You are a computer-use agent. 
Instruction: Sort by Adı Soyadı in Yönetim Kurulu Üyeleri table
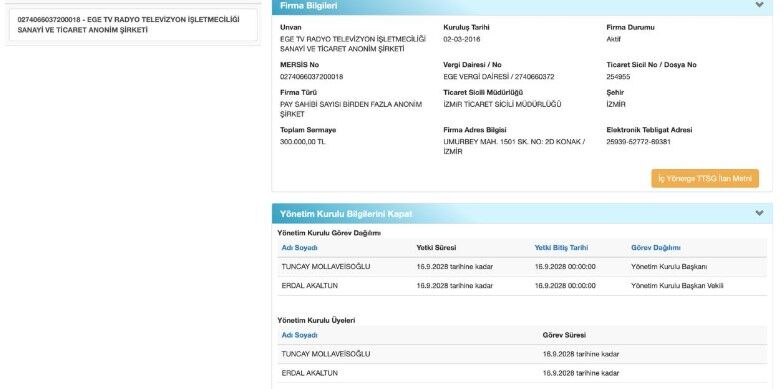[300, 336]
